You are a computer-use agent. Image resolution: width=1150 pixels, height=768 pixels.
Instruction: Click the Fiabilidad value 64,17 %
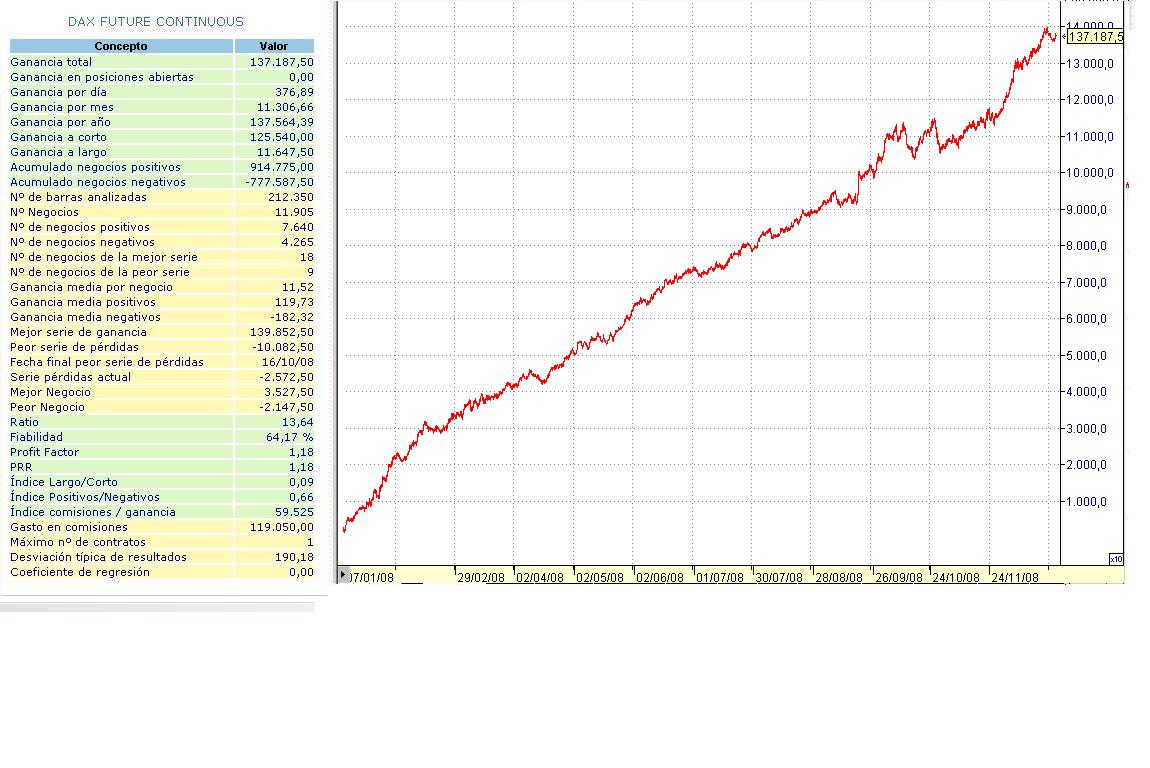click(x=290, y=437)
